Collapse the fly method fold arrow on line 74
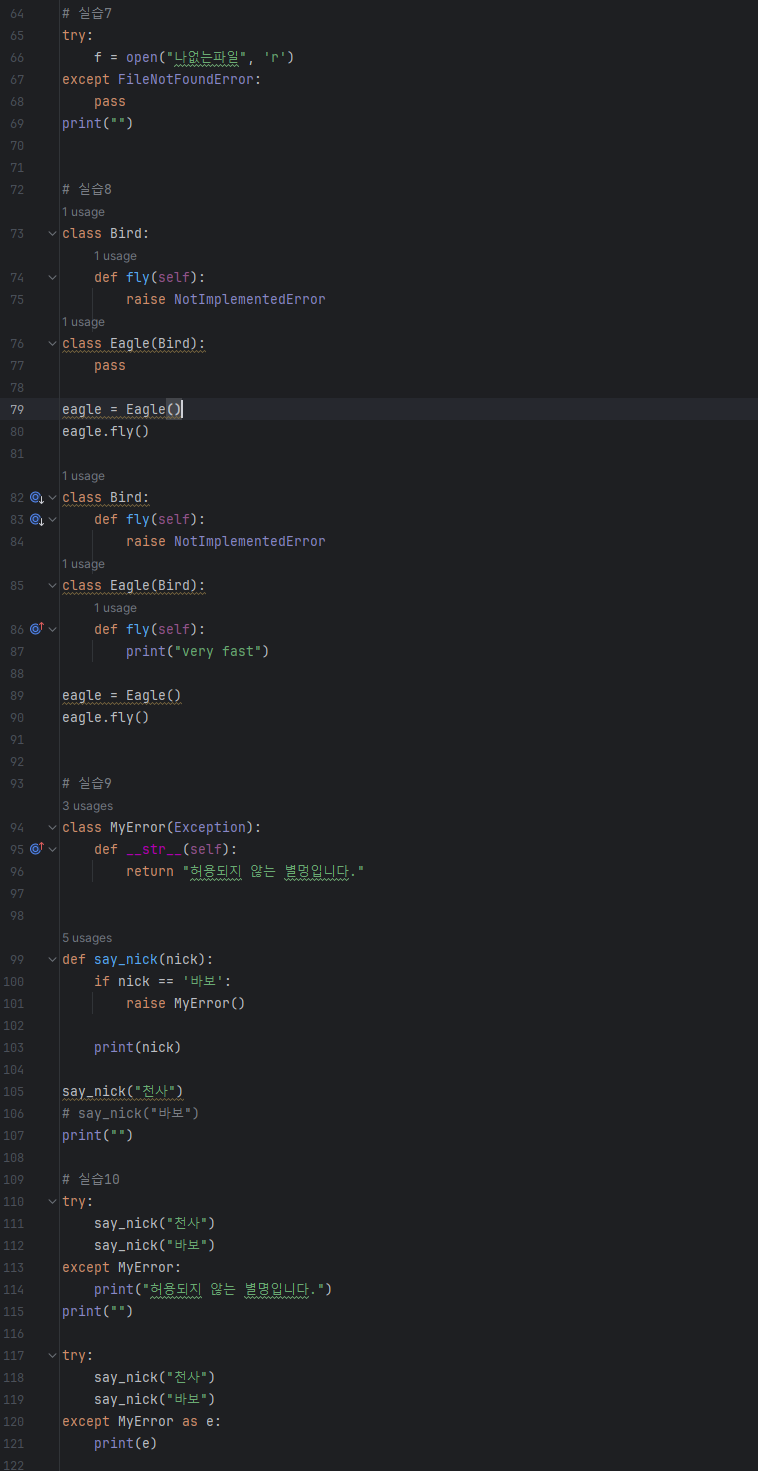 [52, 277]
